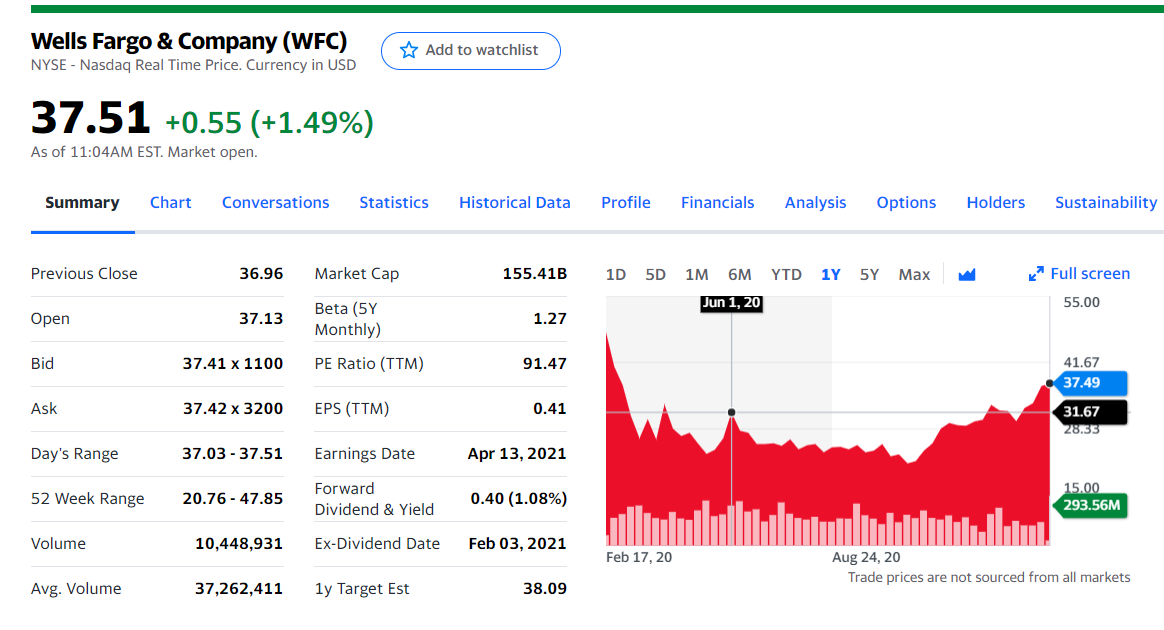Image resolution: width=1164 pixels, height=630 pixels.
Task: Click the Earnings Date Apr 13, 2021
Action: 517,453
